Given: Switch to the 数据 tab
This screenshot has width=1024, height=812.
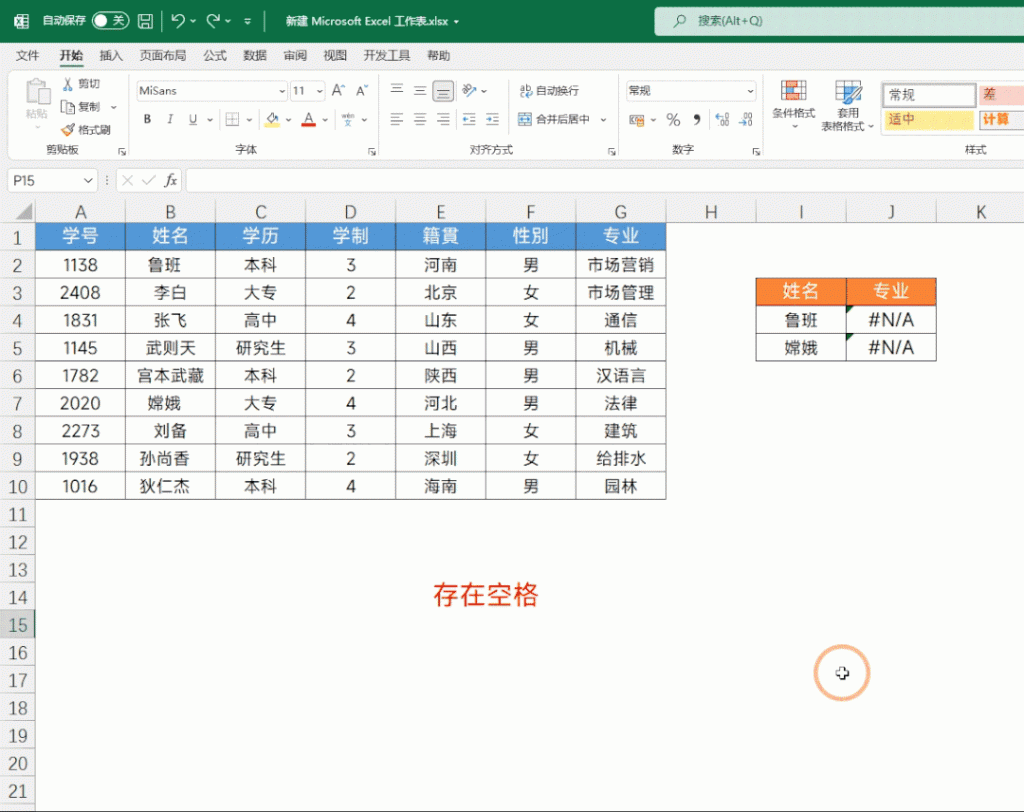Looking at the screenshot, I should click(x=255, y=56).
